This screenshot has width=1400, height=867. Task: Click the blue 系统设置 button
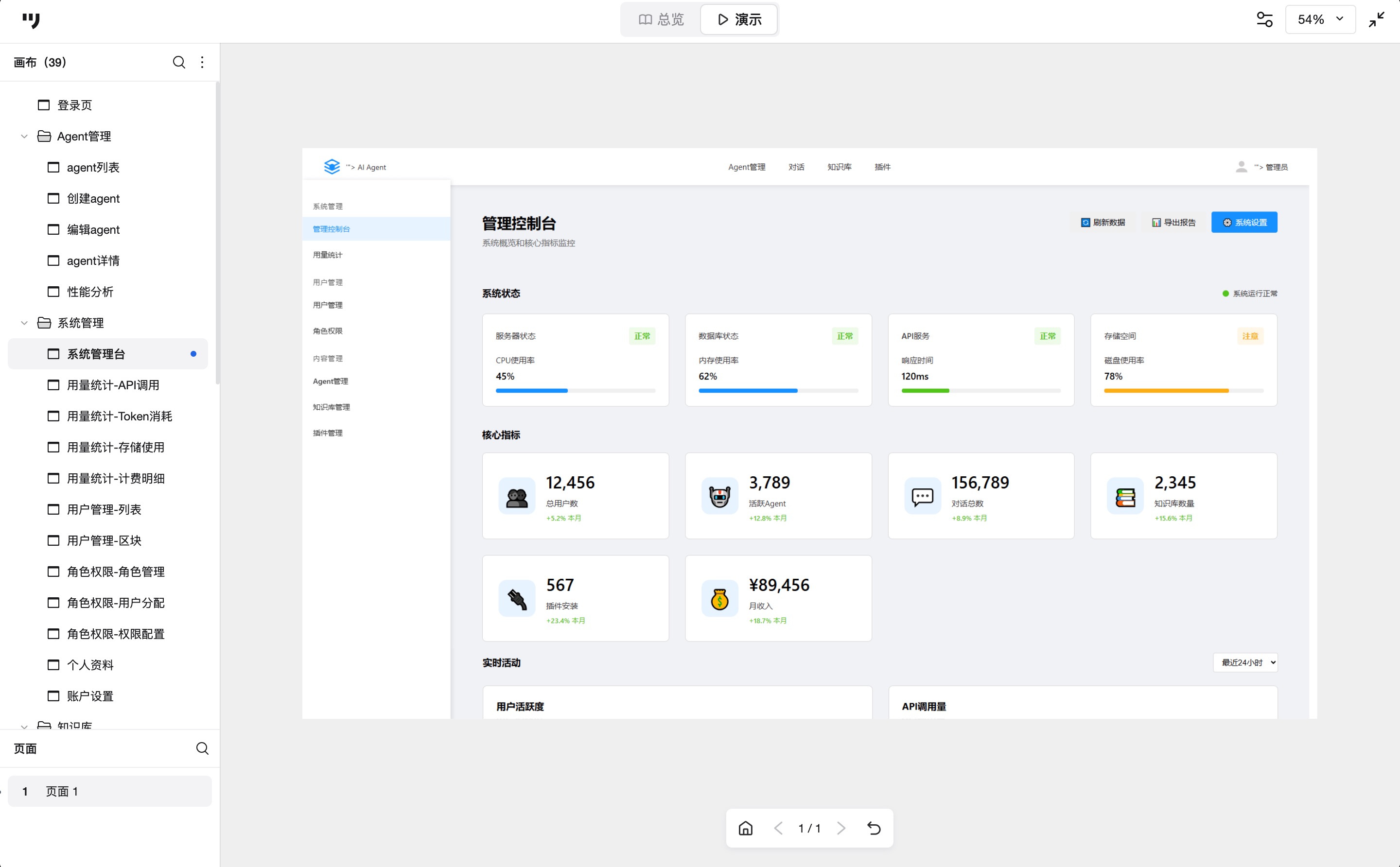click(x=1244, y=222)
